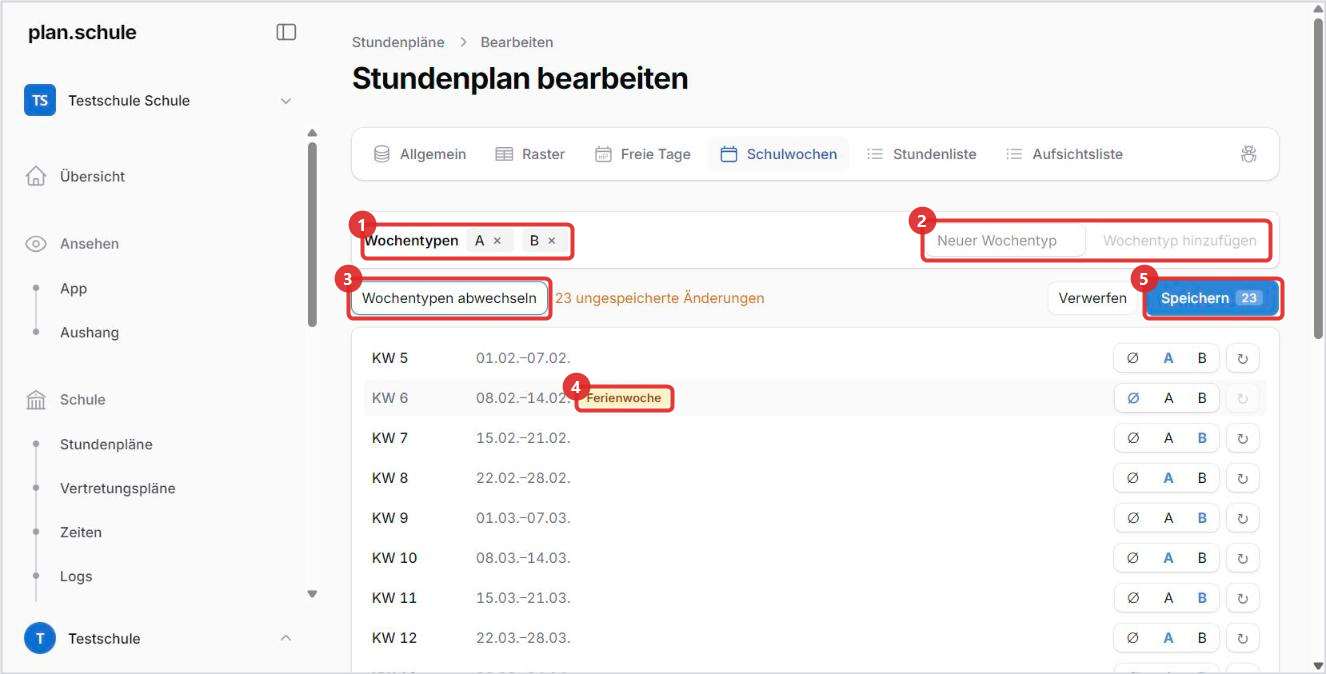Click the Wochentypen abwechseln button
The image size is (1326, 674).
coord(449,298)
